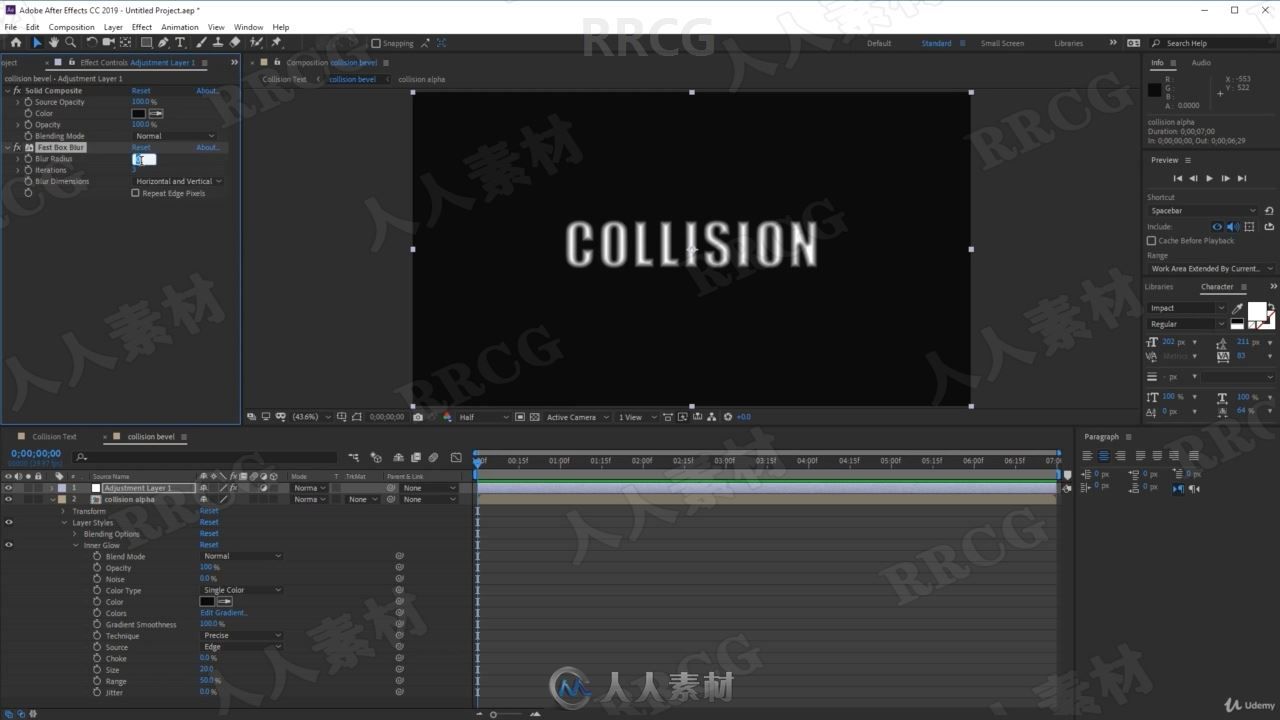Open Regular font style dropdown
This screenshot has width=1280, height=720.
coord(1186,324)
